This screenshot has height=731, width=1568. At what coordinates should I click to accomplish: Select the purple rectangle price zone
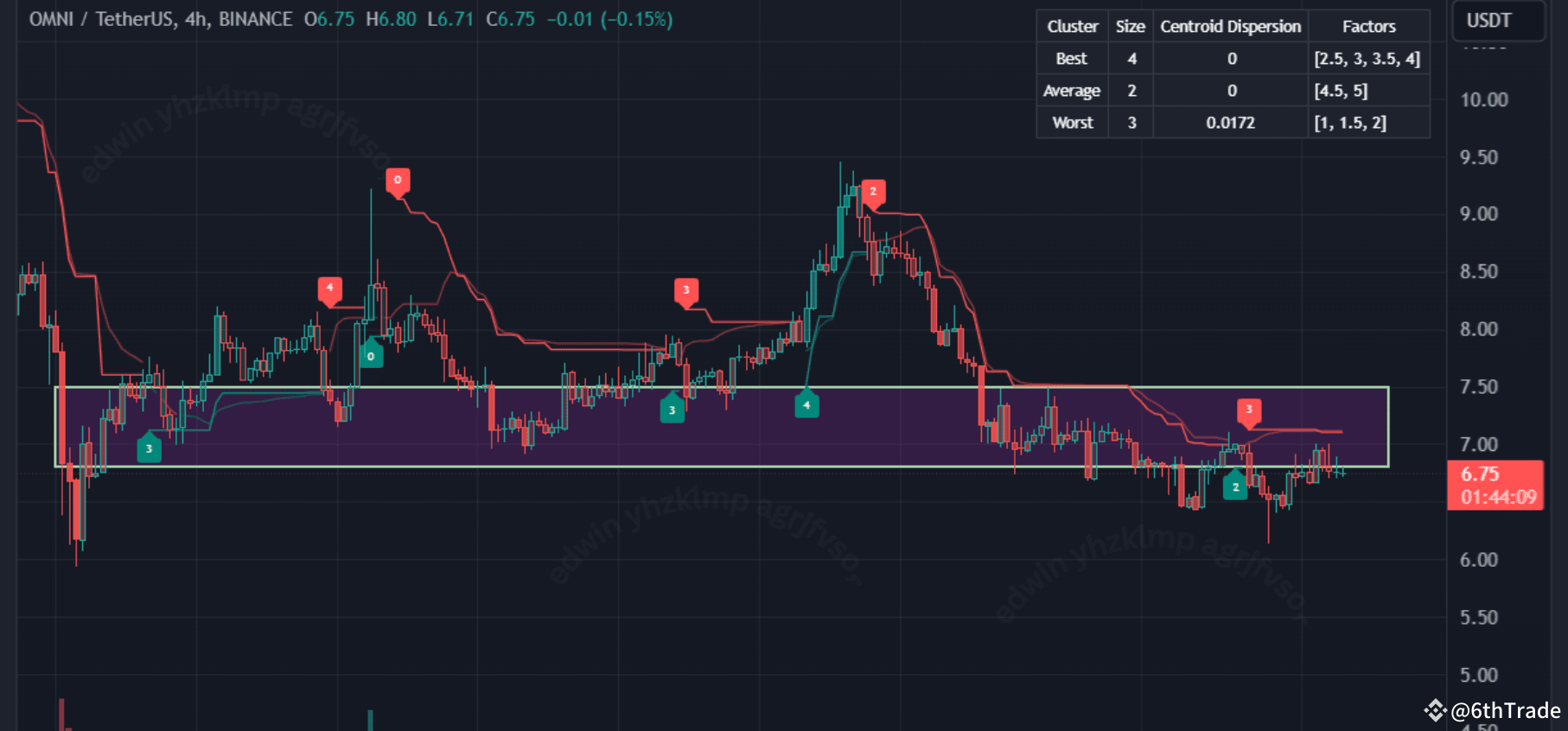pyautogui.click(x=722, y=427)
